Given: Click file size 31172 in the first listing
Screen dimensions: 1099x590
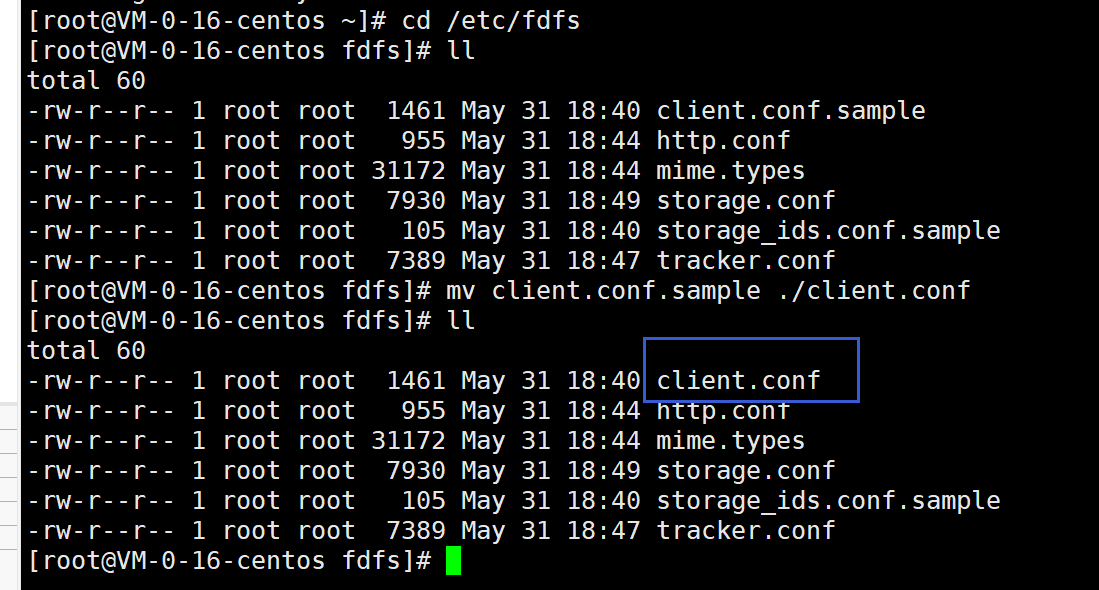Looking at the screenshot, I should pyautogui.click(x=408, y=171).
